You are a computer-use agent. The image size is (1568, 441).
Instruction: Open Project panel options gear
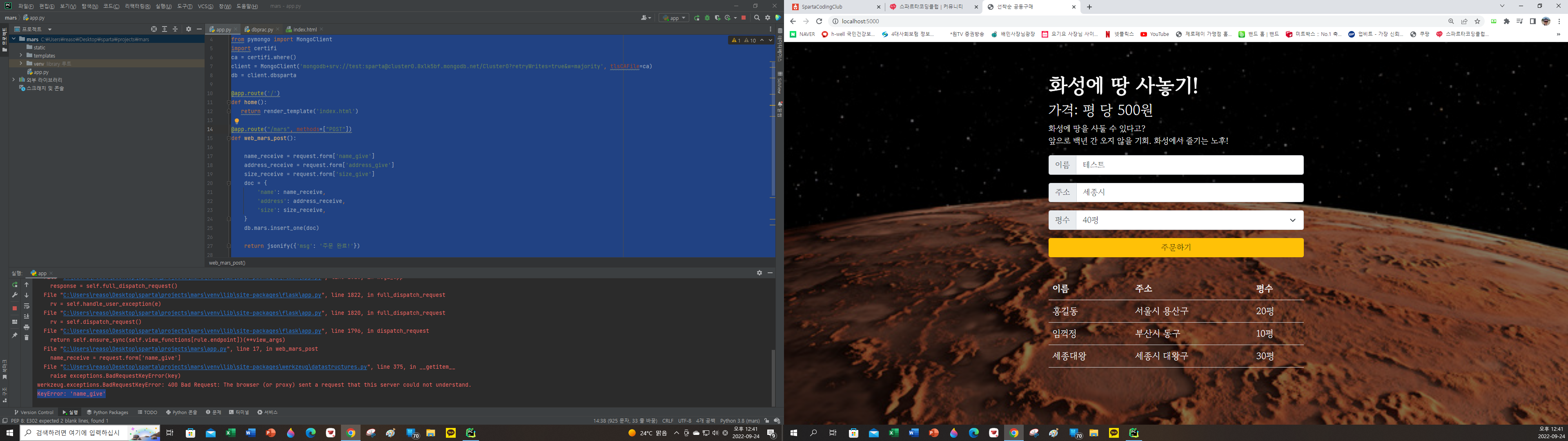point(189,29)
